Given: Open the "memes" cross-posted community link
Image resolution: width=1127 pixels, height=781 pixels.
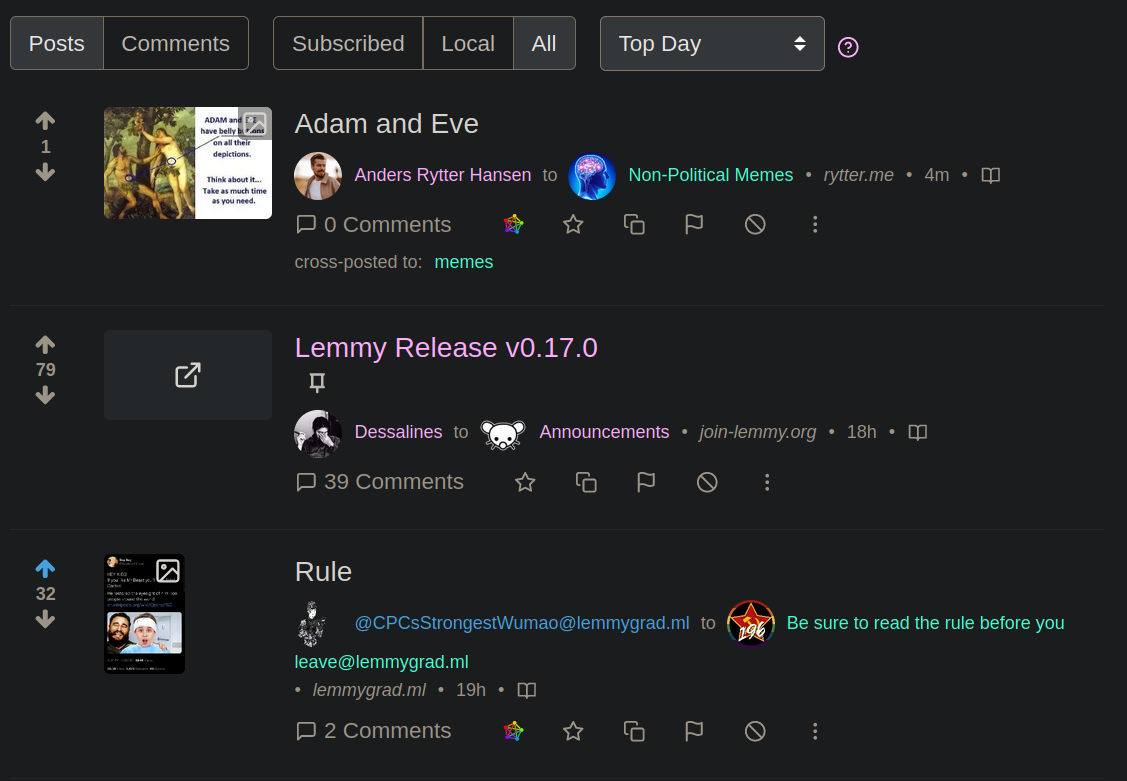Looking at the screenshot, I should coord(463,261).
